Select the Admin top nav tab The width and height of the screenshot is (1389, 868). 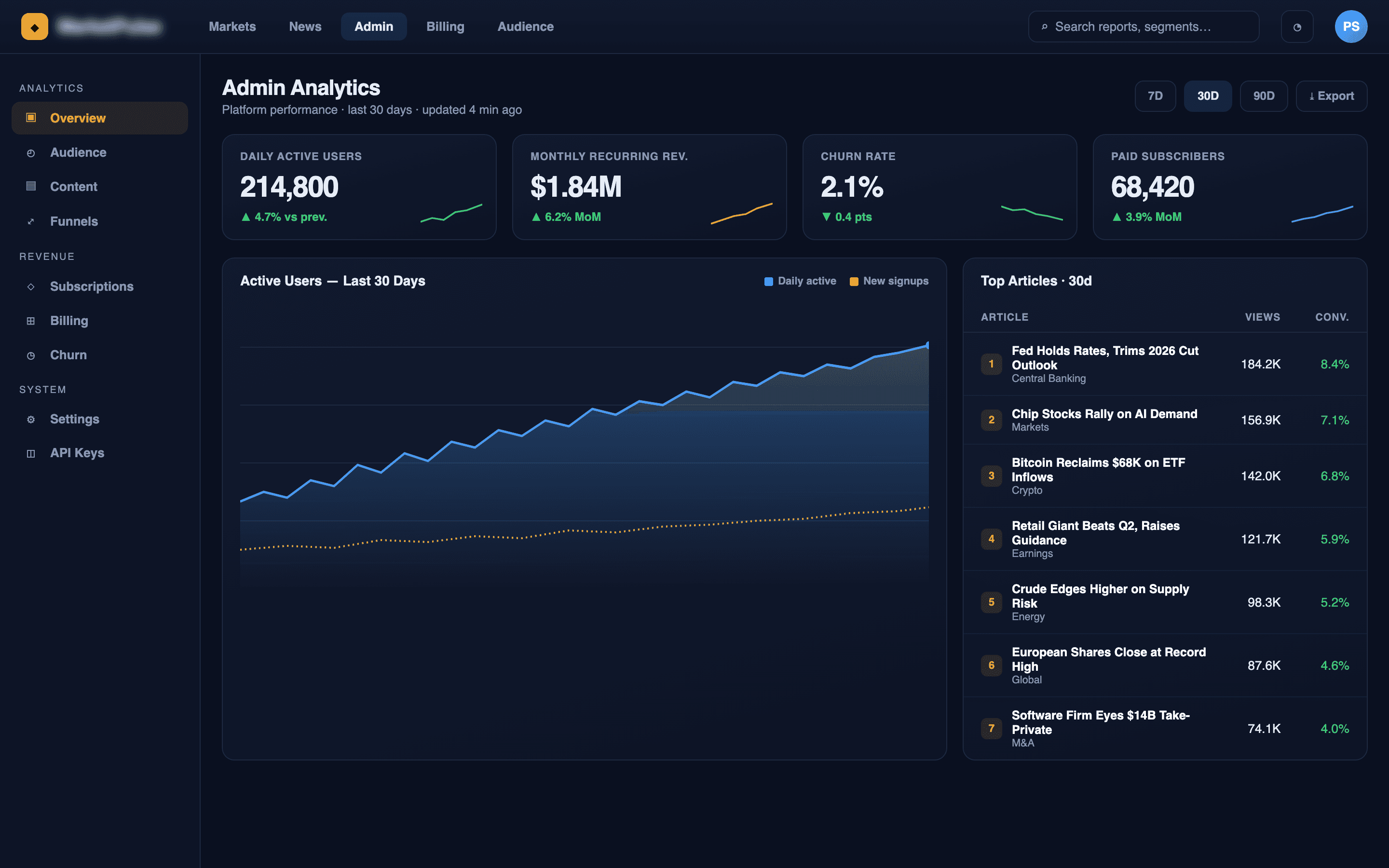tap(374, 27)
